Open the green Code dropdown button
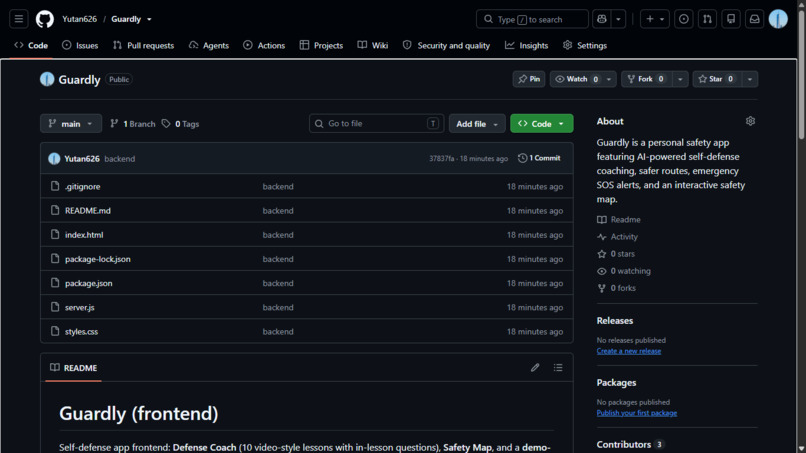 (542, 123)
